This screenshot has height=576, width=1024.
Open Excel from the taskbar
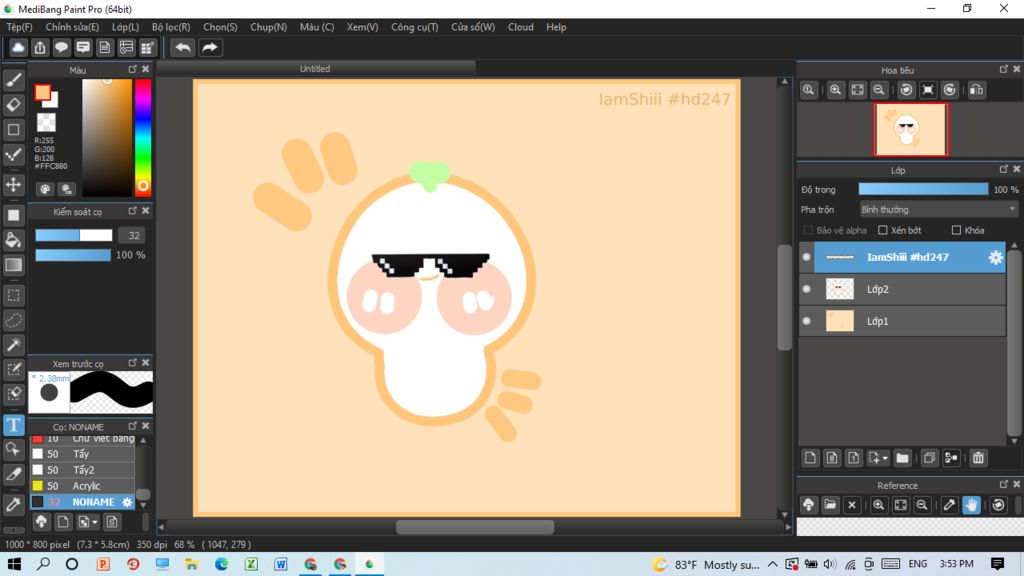pyautogui.click(x=251, y=564)
